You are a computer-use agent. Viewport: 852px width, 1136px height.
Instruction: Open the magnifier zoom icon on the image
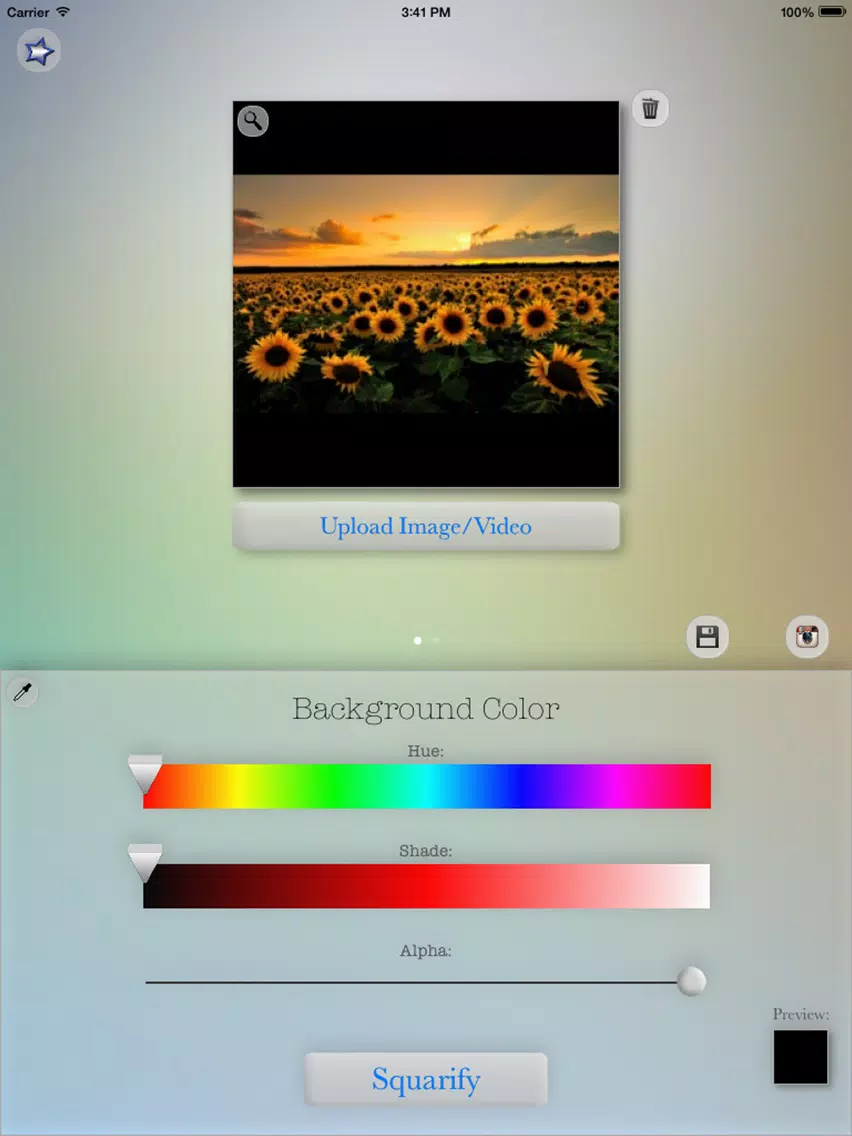(x=253, y=120)
